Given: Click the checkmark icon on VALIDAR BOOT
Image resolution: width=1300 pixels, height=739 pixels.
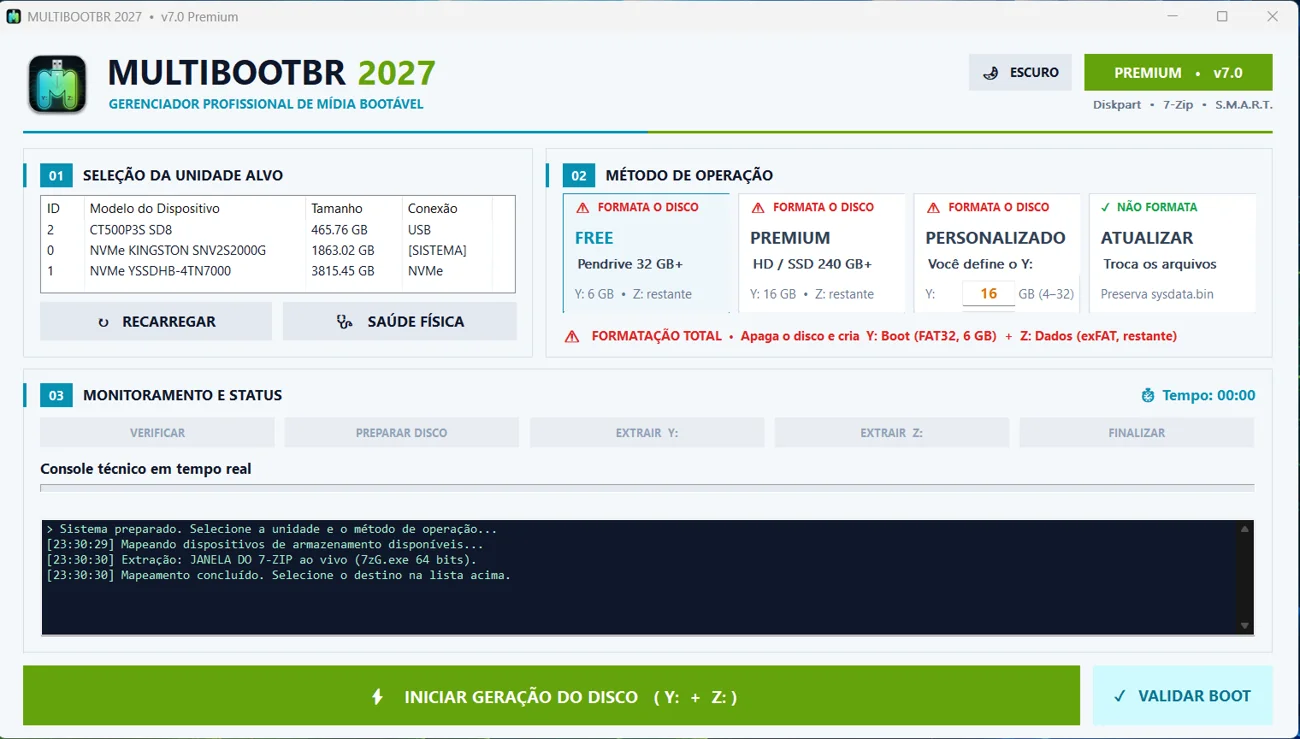Looking at the screenshot, I should 1119,696.
